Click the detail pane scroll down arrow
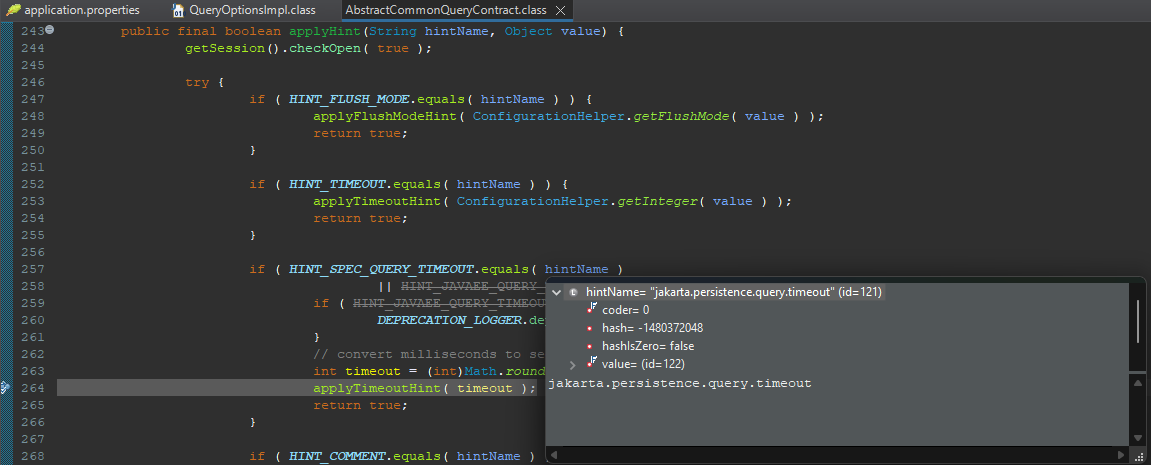 [1137, 439]
